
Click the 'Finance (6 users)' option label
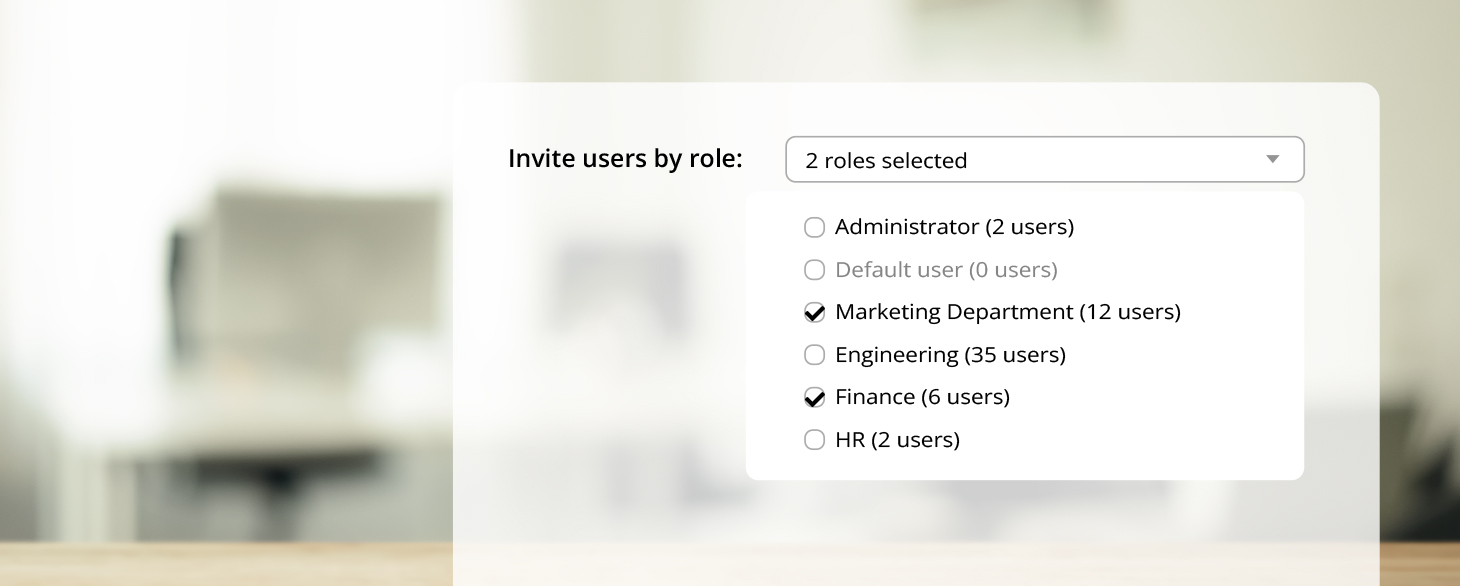[922, 397]
